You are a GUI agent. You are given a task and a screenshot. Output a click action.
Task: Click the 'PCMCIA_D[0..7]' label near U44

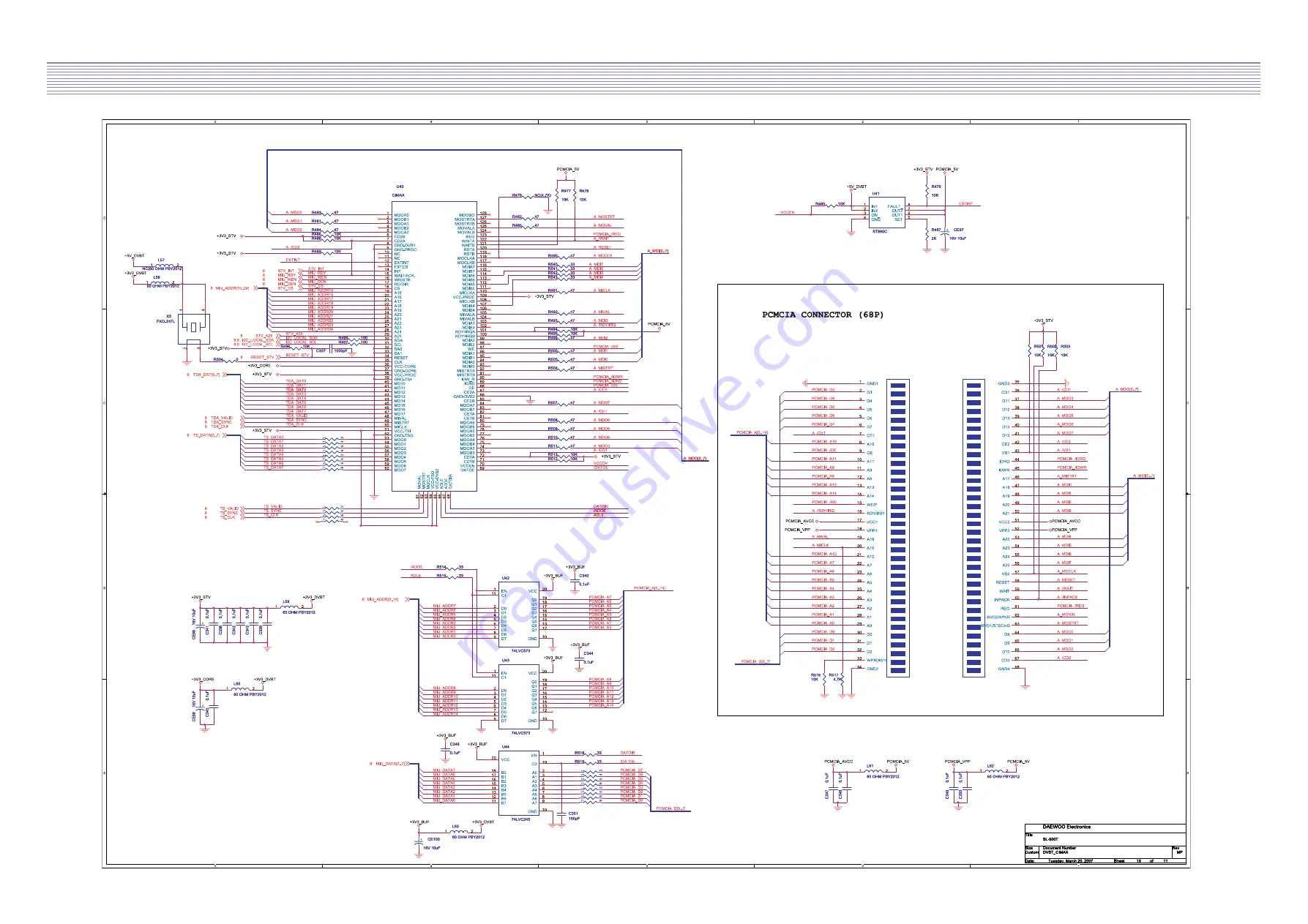click(671, 808)
